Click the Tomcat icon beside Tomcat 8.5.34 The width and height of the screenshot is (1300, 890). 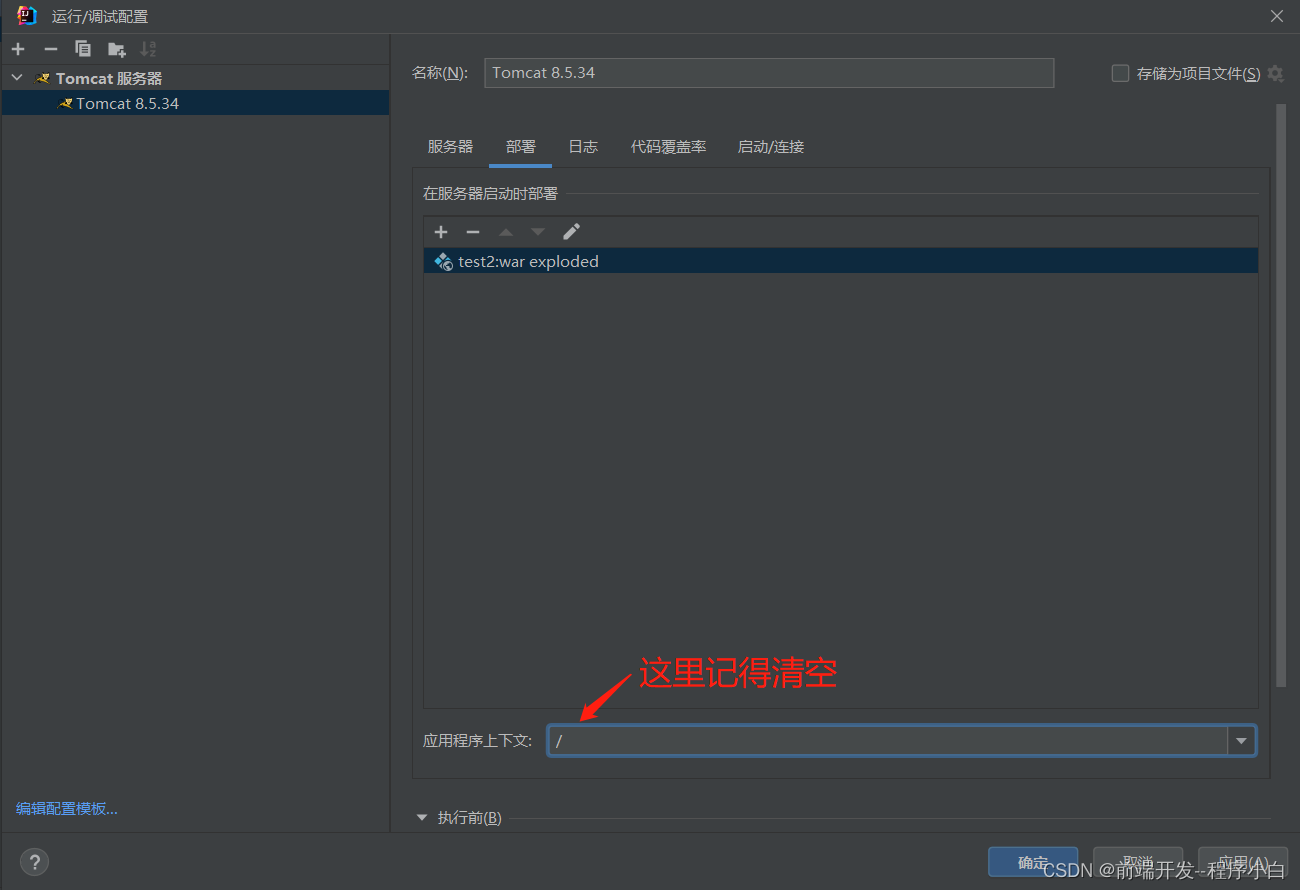(x=65, y=103)
